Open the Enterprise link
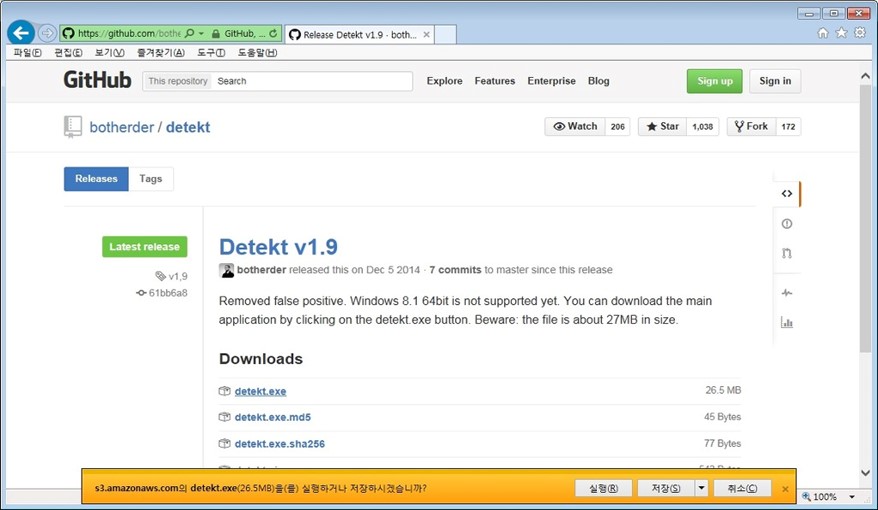878x510 pixels. pyautogui.click(x=551, y=81)
